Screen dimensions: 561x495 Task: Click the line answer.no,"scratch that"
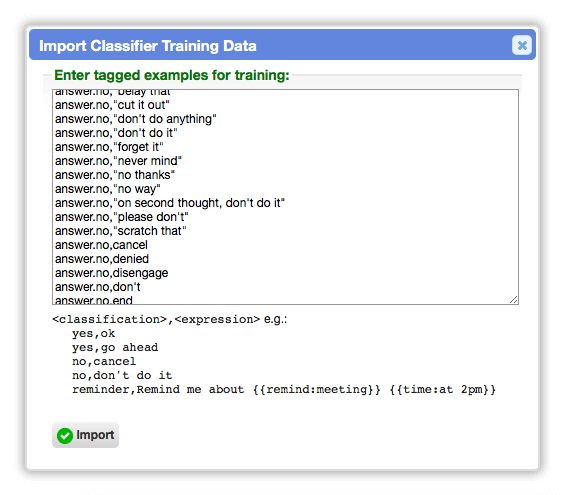[x=121, y=231]
